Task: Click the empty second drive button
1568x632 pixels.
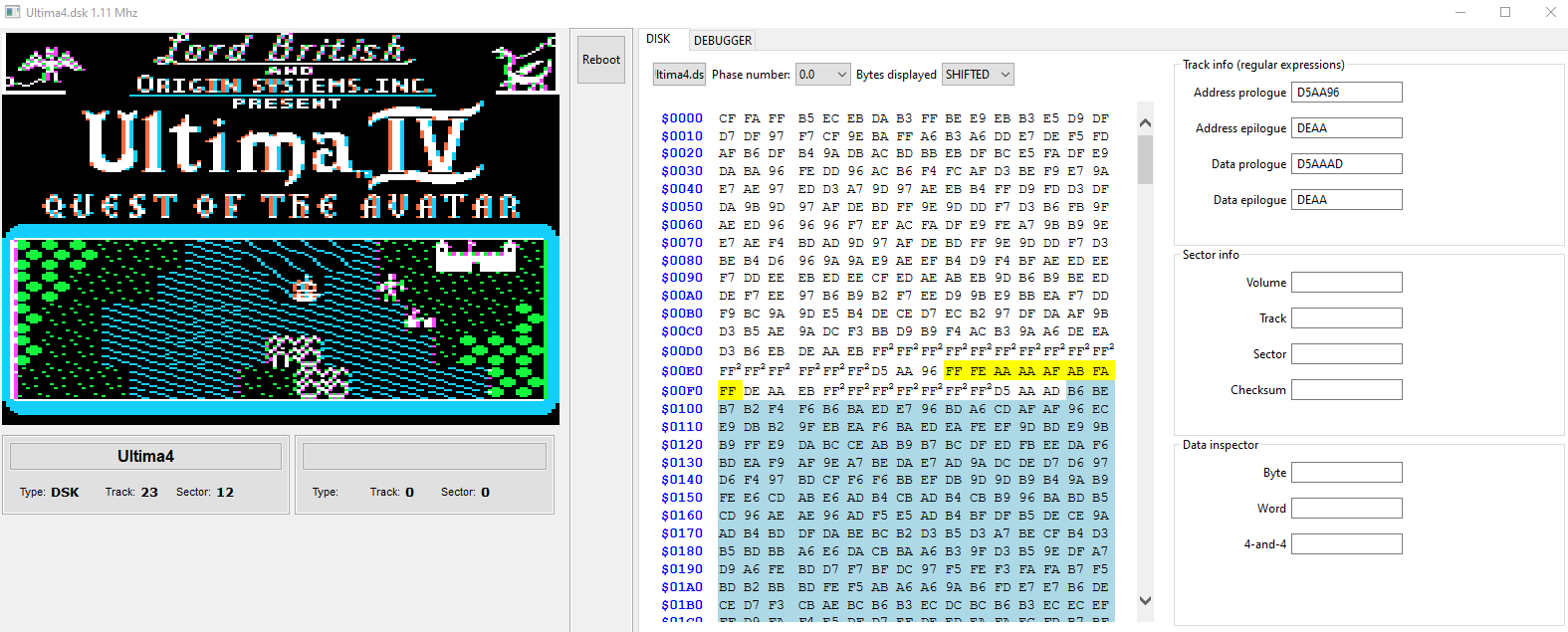Action: pos(424,457)
